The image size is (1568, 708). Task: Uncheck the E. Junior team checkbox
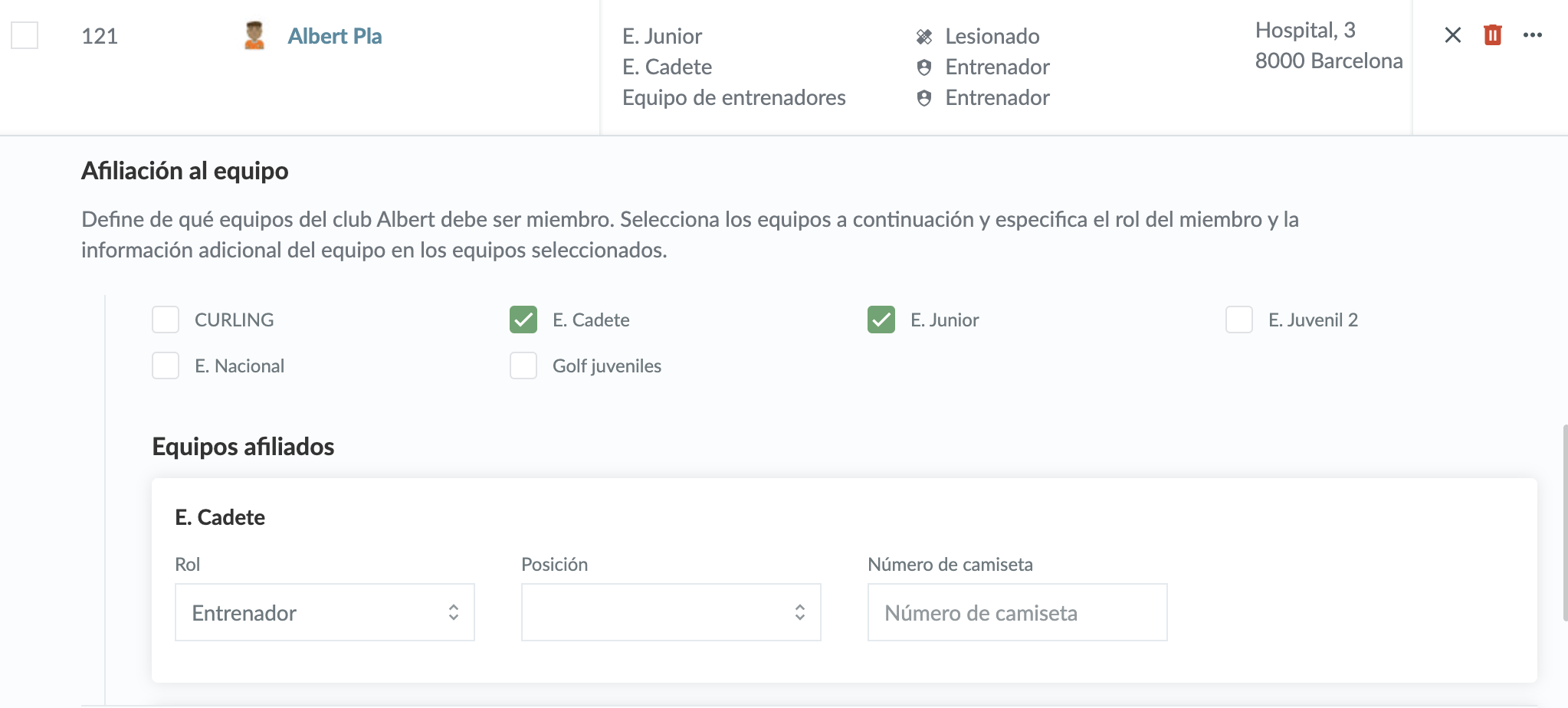coord(881,320)
